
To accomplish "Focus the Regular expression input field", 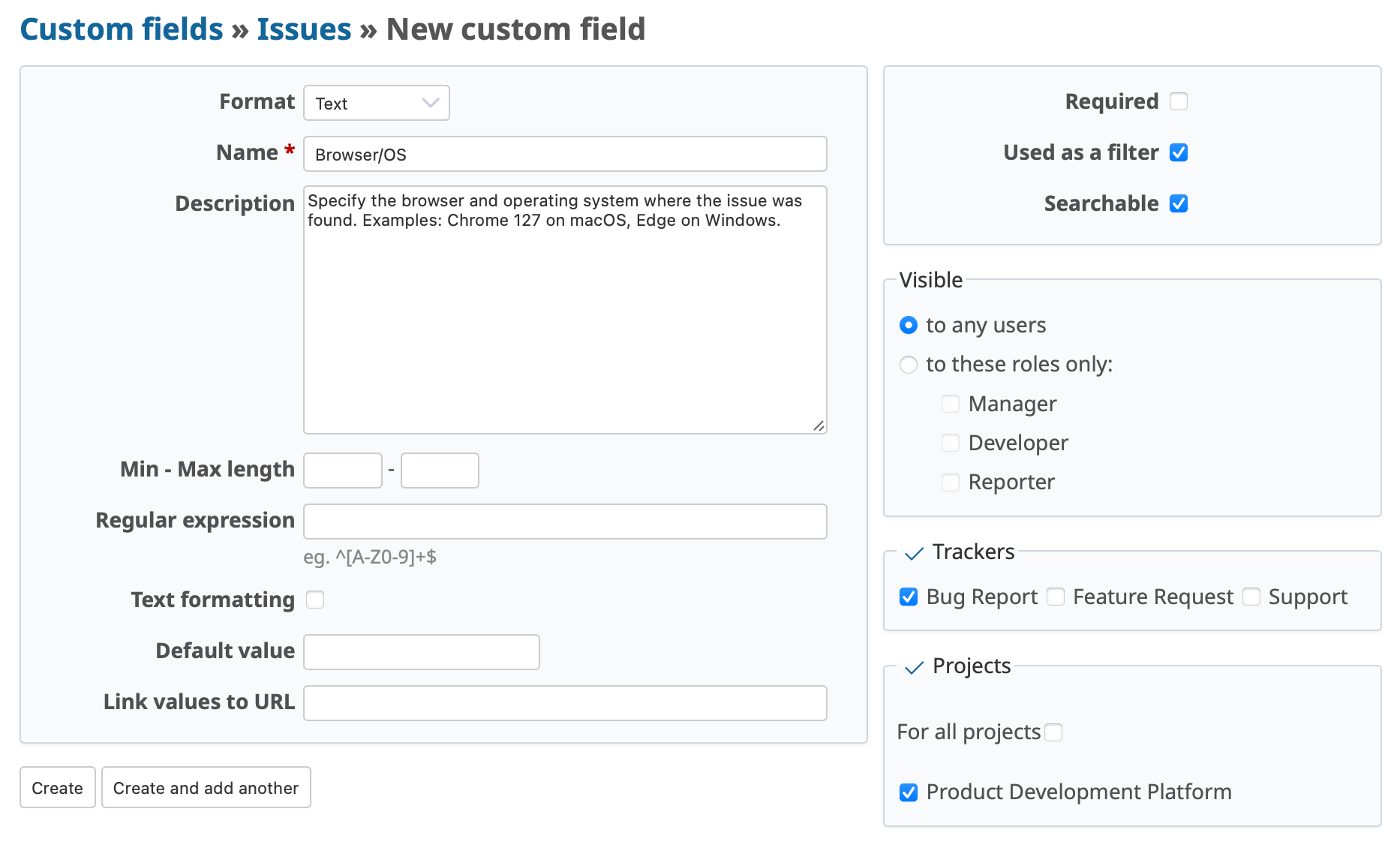I will click(x=564, y=521).
